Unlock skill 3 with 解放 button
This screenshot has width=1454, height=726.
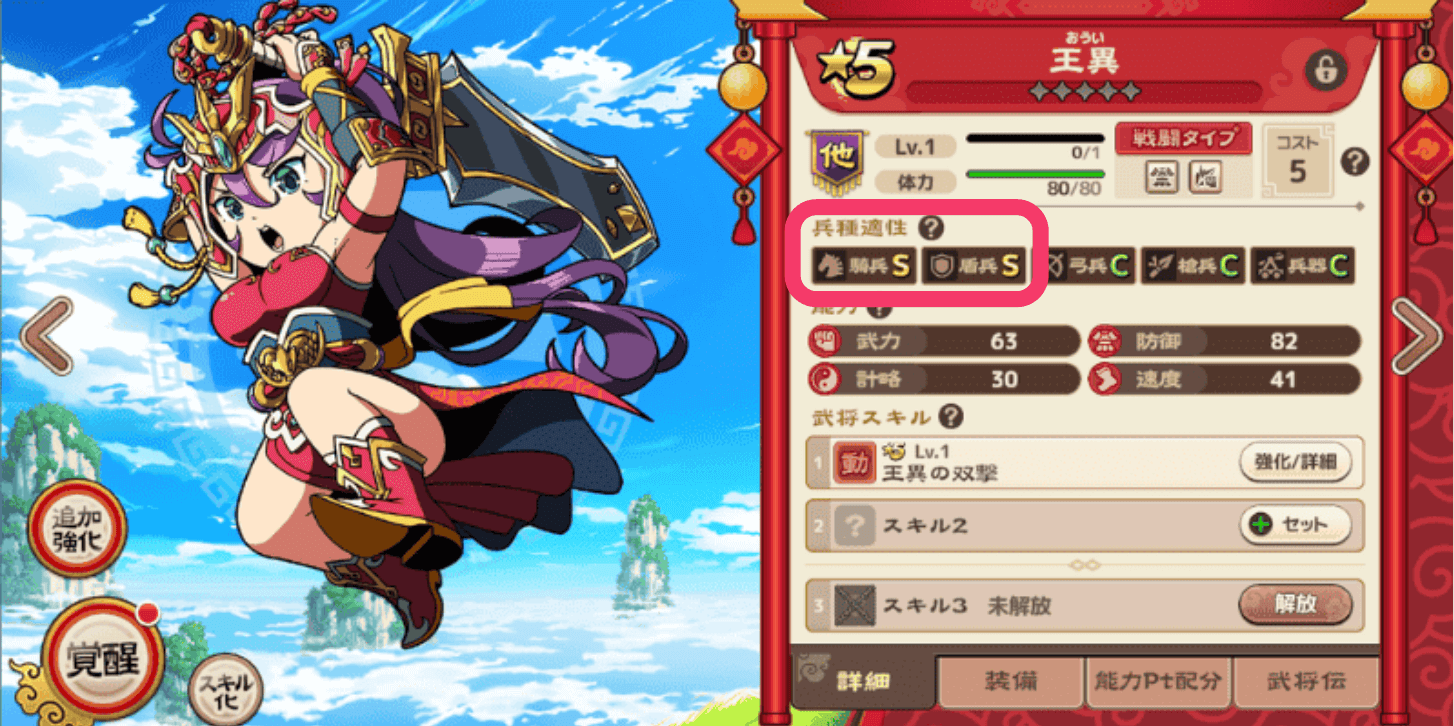tap(1295, 605)
